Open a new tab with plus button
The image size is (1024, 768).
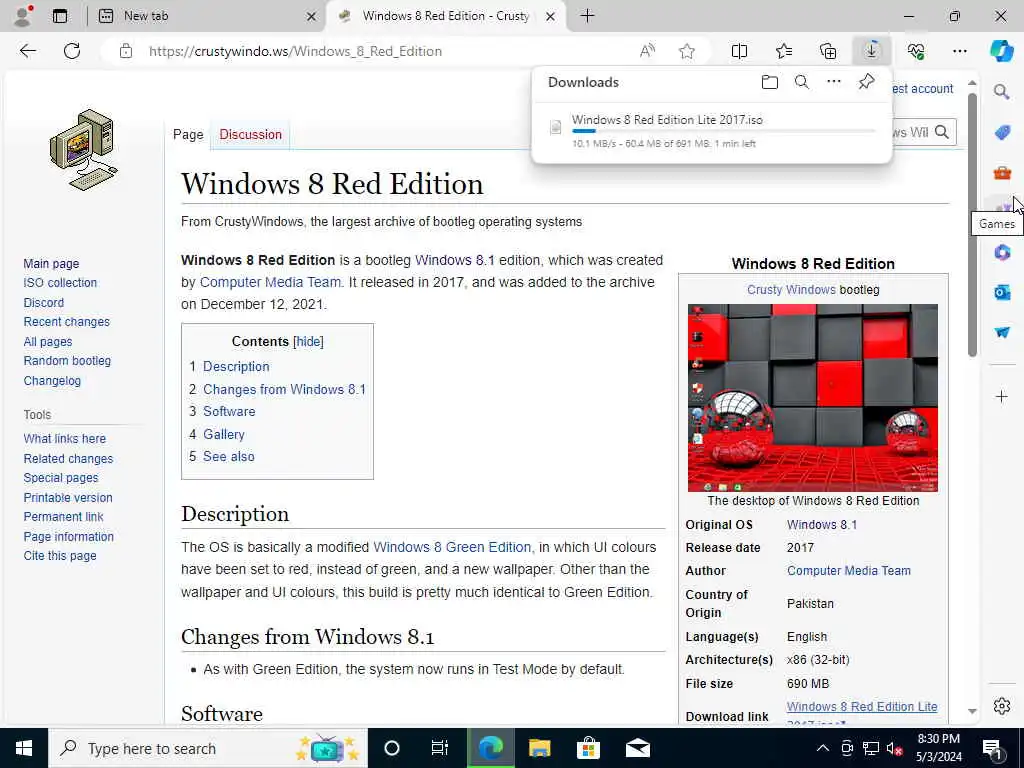pyautogui.click(x=587, y=16)
